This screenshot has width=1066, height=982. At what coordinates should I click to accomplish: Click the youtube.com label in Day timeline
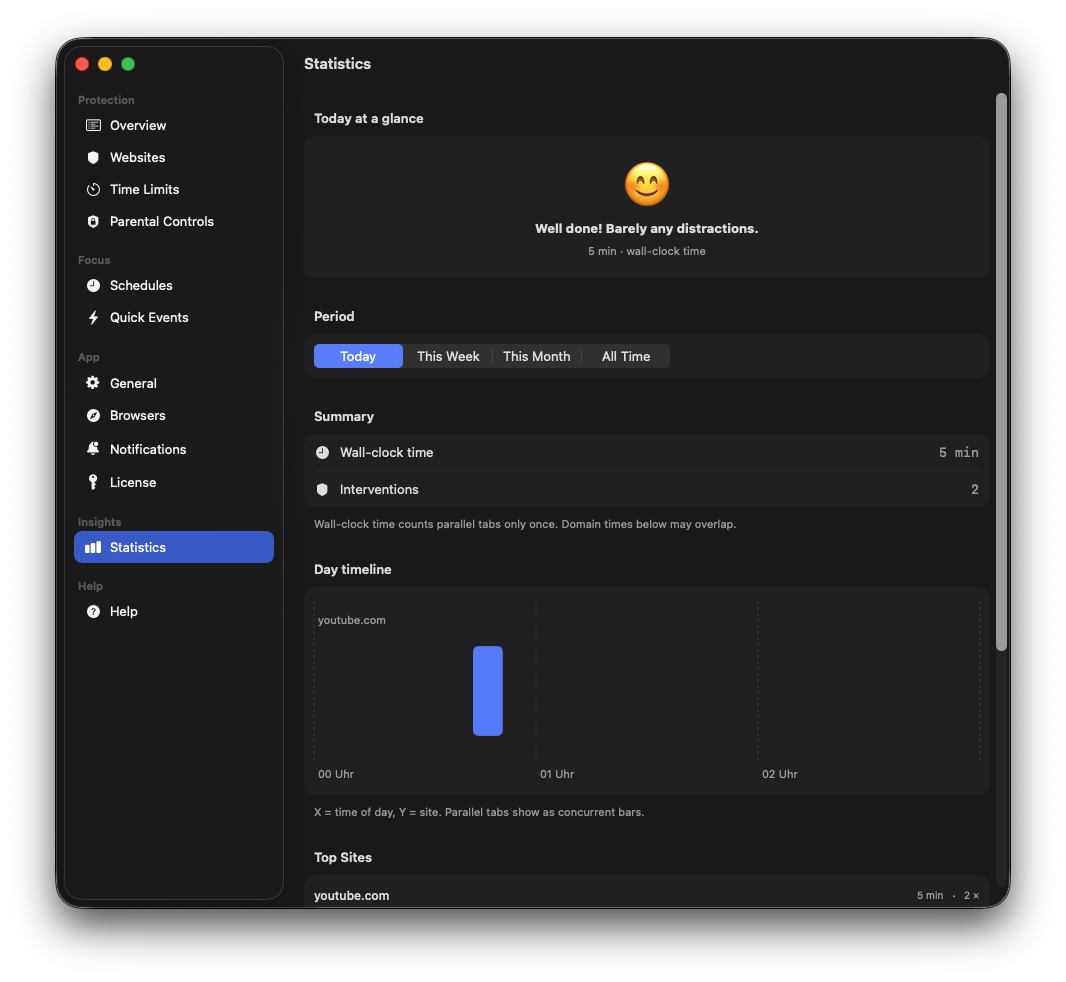[351, 620]
